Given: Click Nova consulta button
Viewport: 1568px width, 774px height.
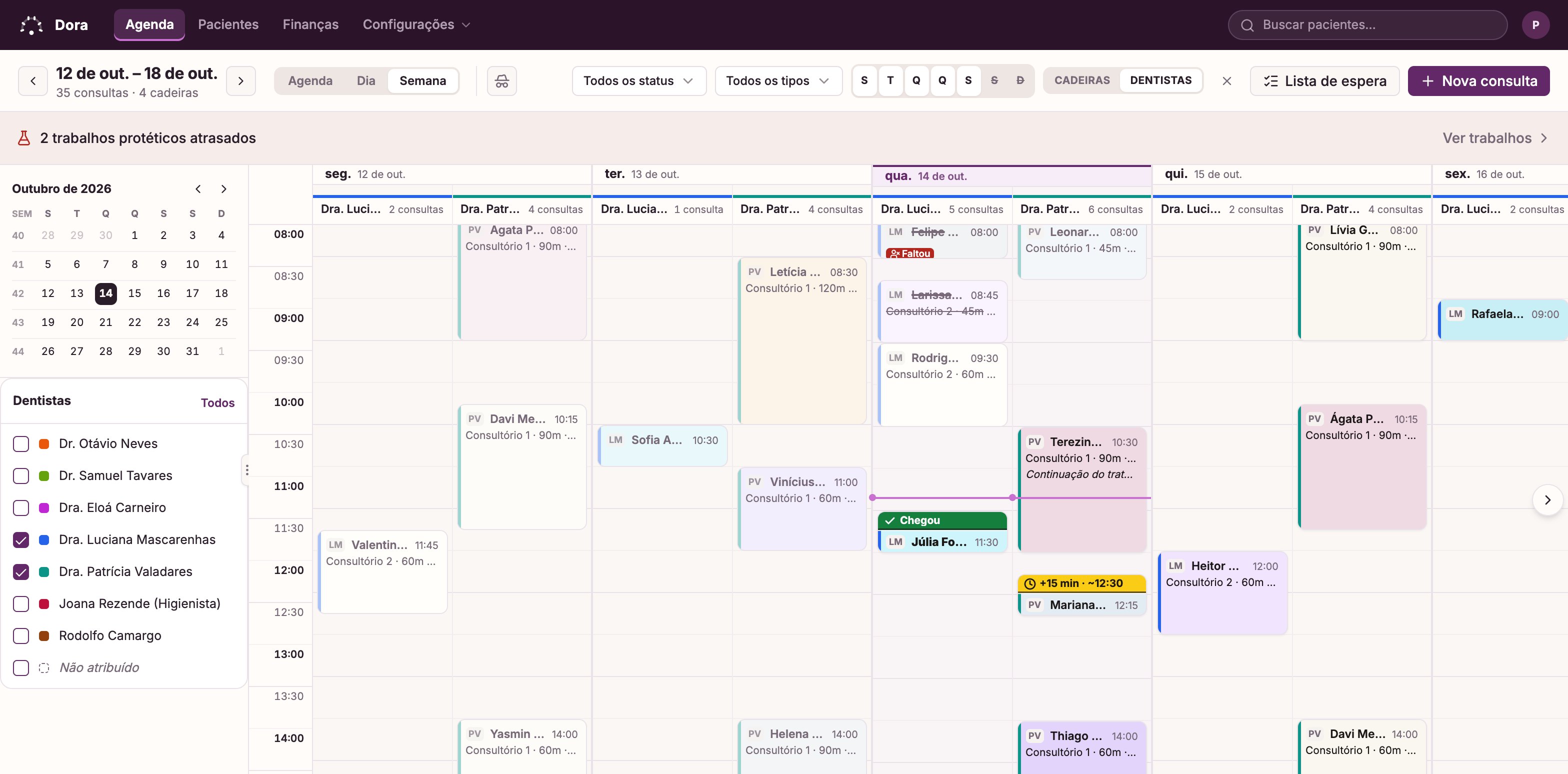Looking at the screenshot, I should [1478, 81].
